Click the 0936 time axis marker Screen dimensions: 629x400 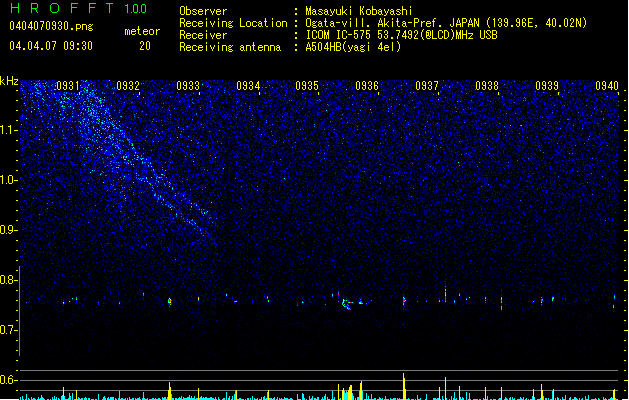pyautogui.click(x=367, y=86)
